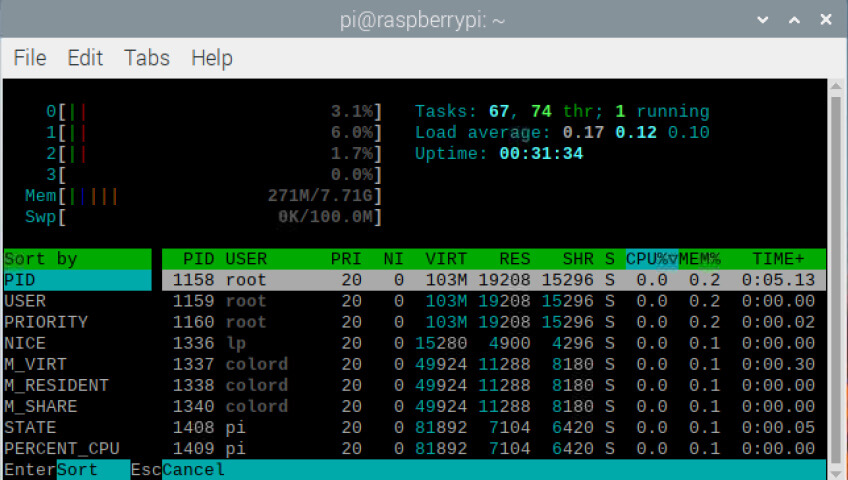Click CPU 0 usage meter
This screenshot has width=848, height=480.
point(214,112)
